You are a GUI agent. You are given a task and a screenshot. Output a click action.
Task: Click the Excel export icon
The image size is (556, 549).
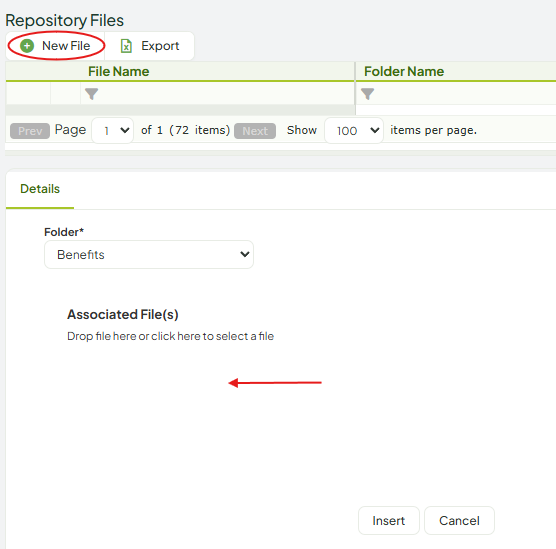[126, 46]
